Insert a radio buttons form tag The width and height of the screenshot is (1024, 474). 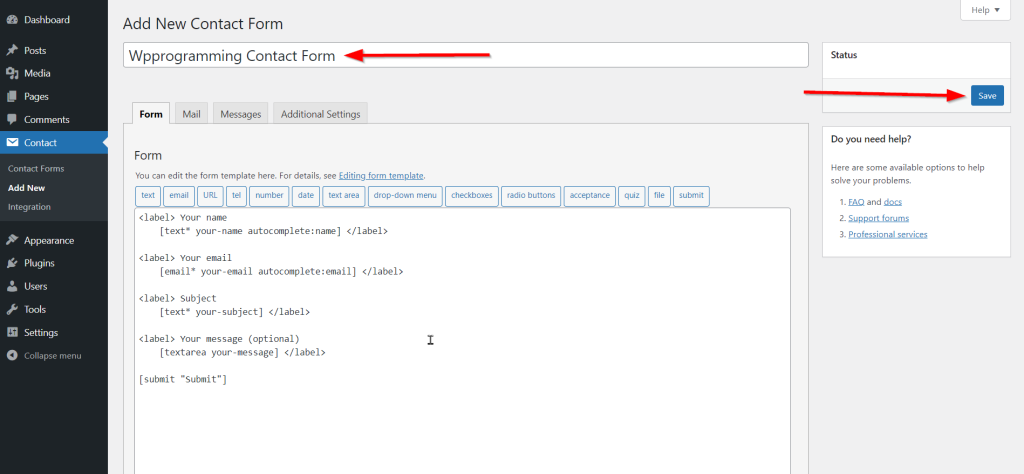pos(530,196)
